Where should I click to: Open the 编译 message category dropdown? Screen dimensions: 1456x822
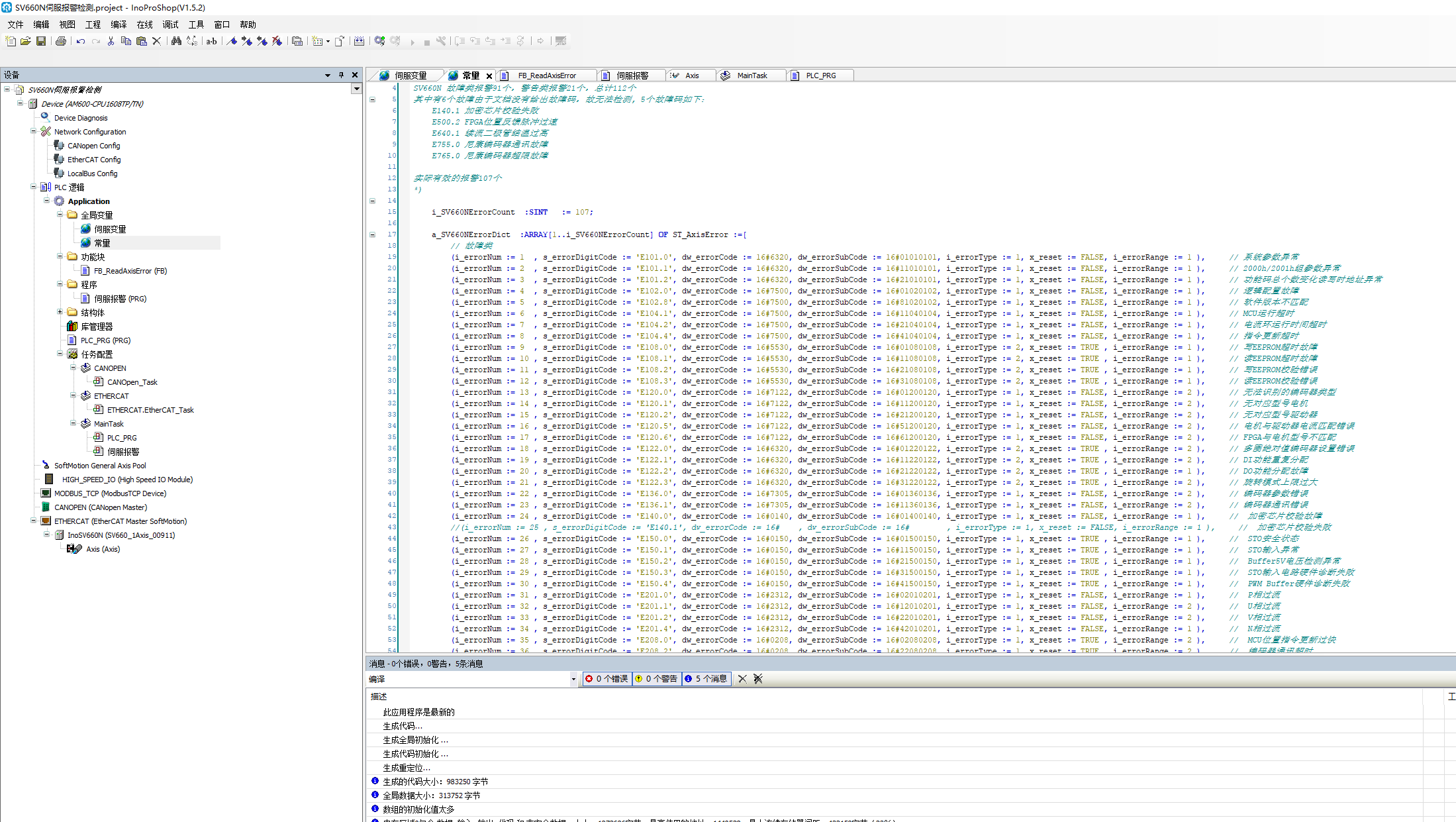[x=573, y=679]
